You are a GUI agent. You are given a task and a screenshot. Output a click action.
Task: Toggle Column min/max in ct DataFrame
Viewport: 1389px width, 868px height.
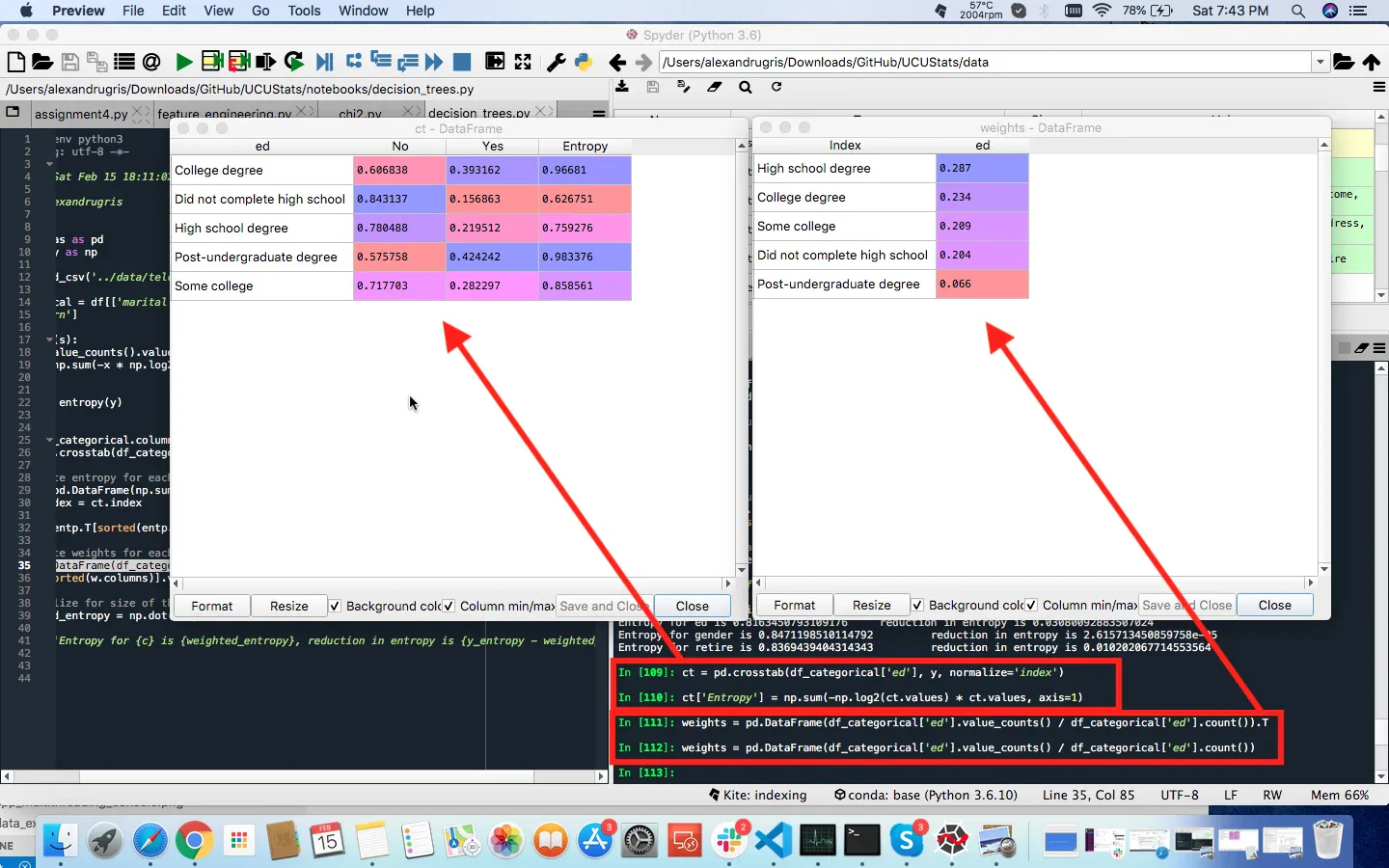click(x=449, y=606)
